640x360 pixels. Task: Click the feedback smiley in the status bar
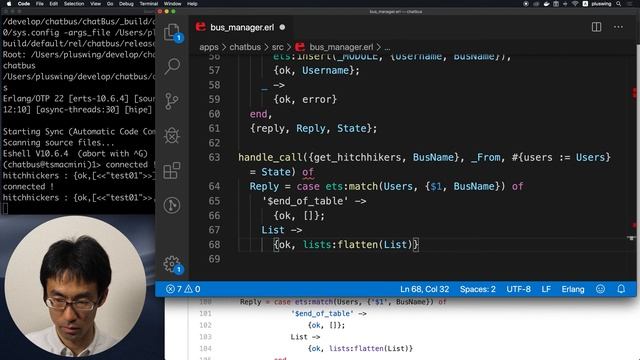pos(600,289)
